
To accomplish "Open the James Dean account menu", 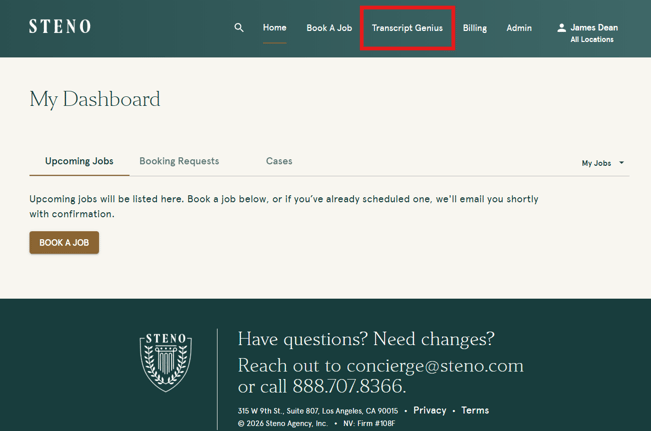I will tap(593, 27).
